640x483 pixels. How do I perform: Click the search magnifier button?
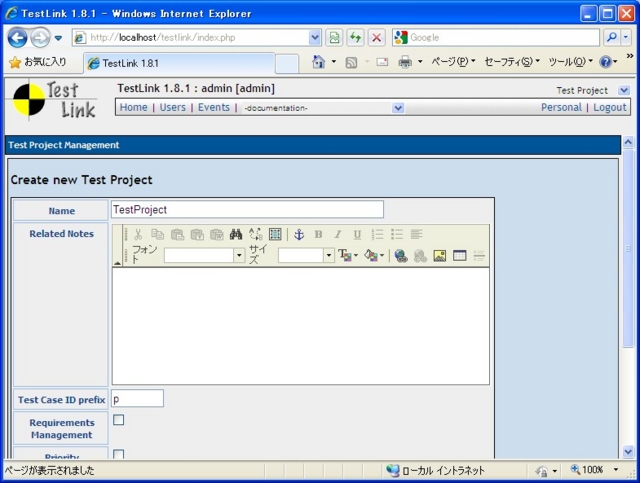click(611, 38)
